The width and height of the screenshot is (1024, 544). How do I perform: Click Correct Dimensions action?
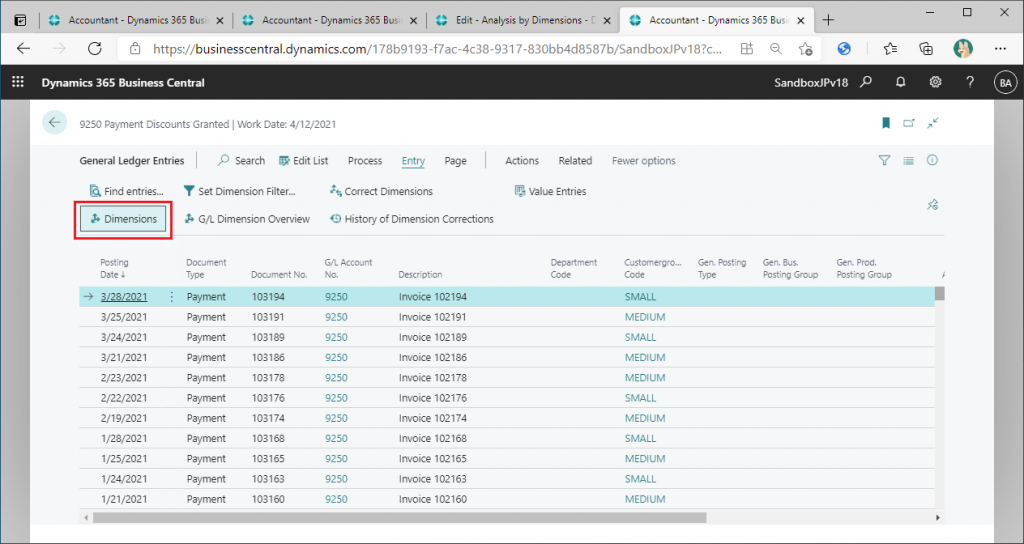coord(381,191)
